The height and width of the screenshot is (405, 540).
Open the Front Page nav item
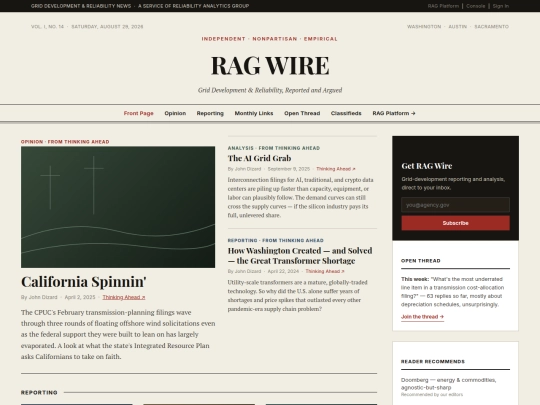(x=138, y=113)
